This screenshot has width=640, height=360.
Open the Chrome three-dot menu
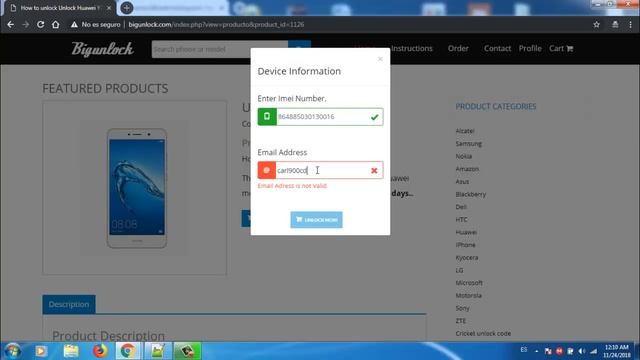coord(631,24)
